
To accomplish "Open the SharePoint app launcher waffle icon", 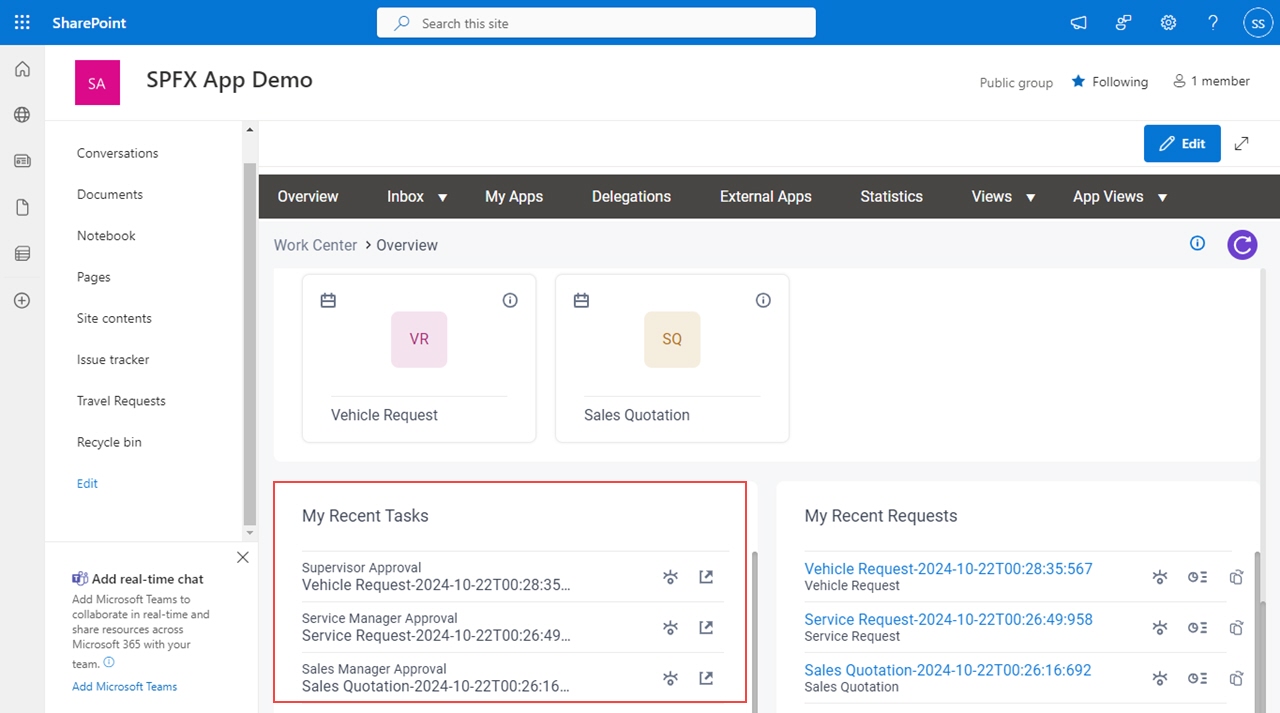I will pos(22,22).
